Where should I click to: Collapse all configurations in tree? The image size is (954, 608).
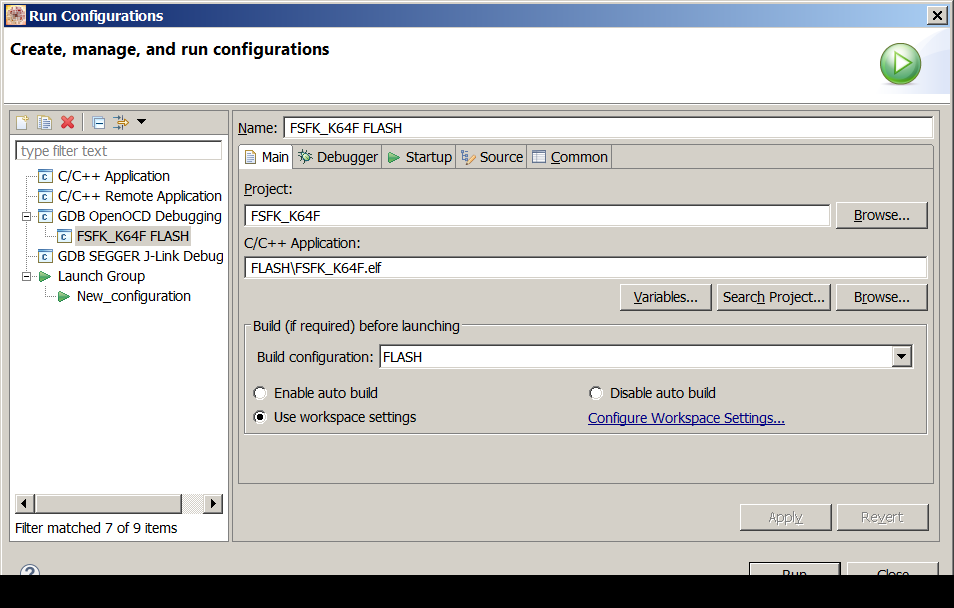pos(99,122)
